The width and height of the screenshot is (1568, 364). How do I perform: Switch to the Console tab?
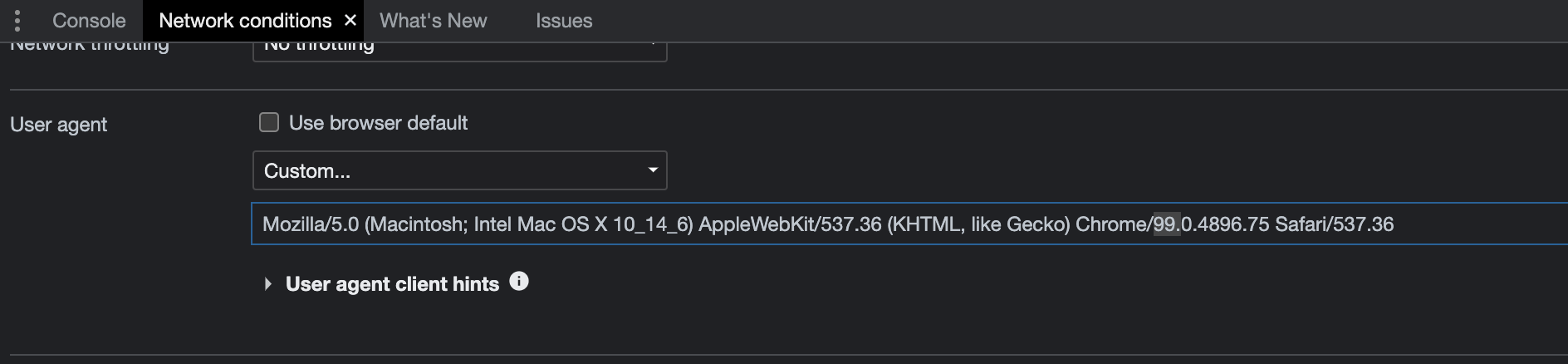click(x=89, y=21)
